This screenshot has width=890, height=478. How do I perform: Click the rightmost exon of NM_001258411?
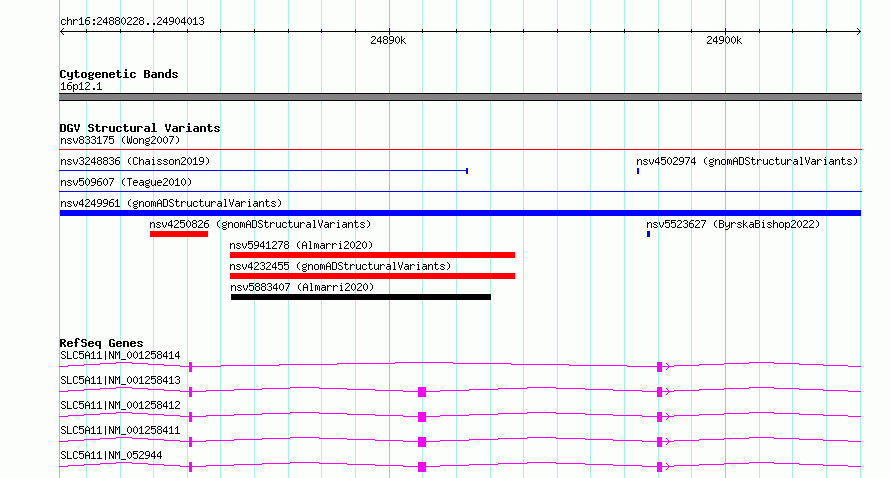pyautogui.click(x=660, y=442)
